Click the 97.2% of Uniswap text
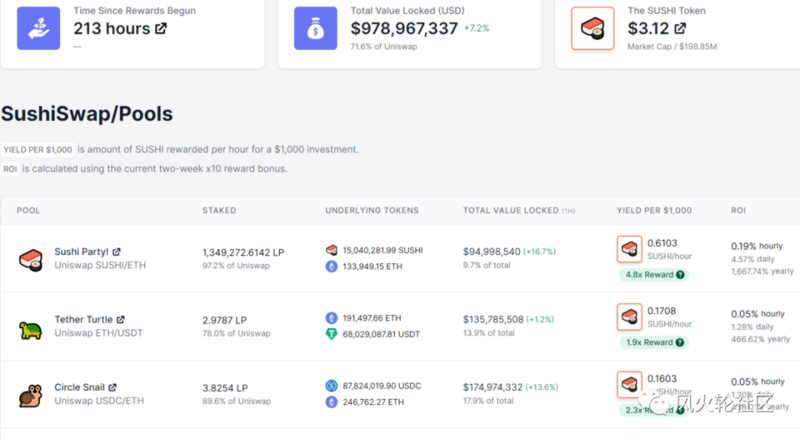This screenshot has height=439, width=800. 236,266
